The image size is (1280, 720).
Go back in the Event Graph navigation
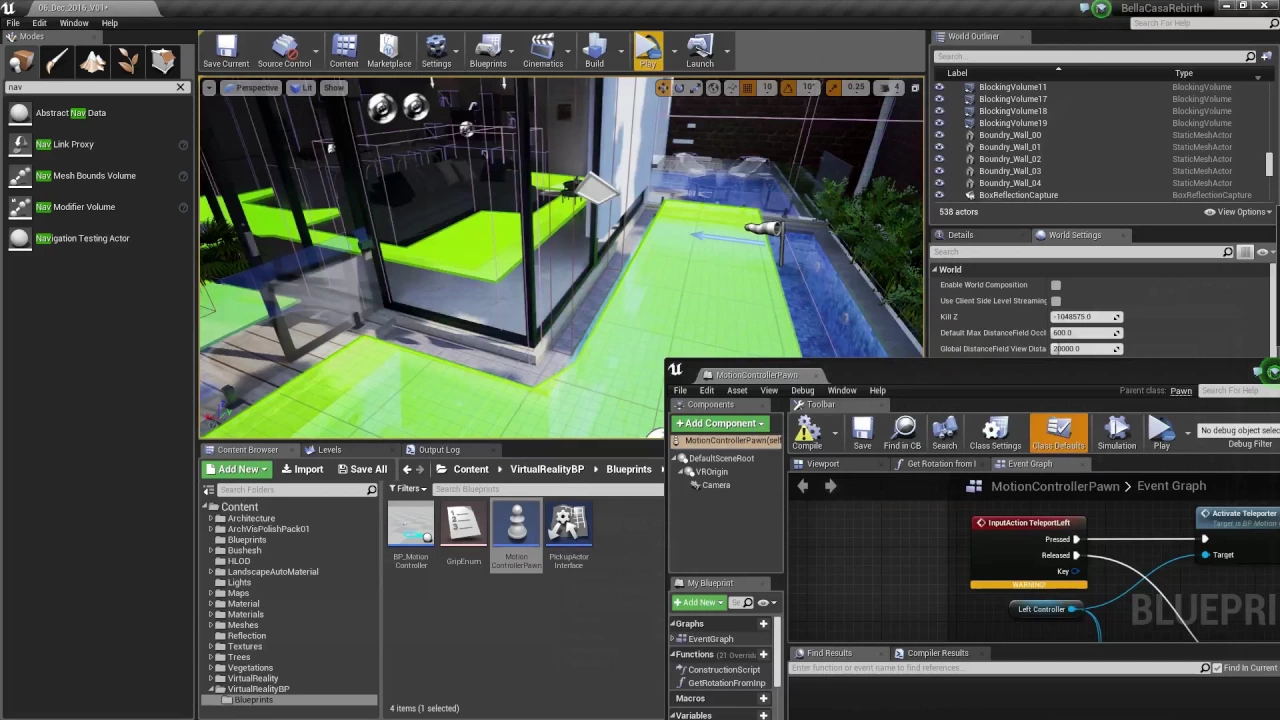coord(802,486)
